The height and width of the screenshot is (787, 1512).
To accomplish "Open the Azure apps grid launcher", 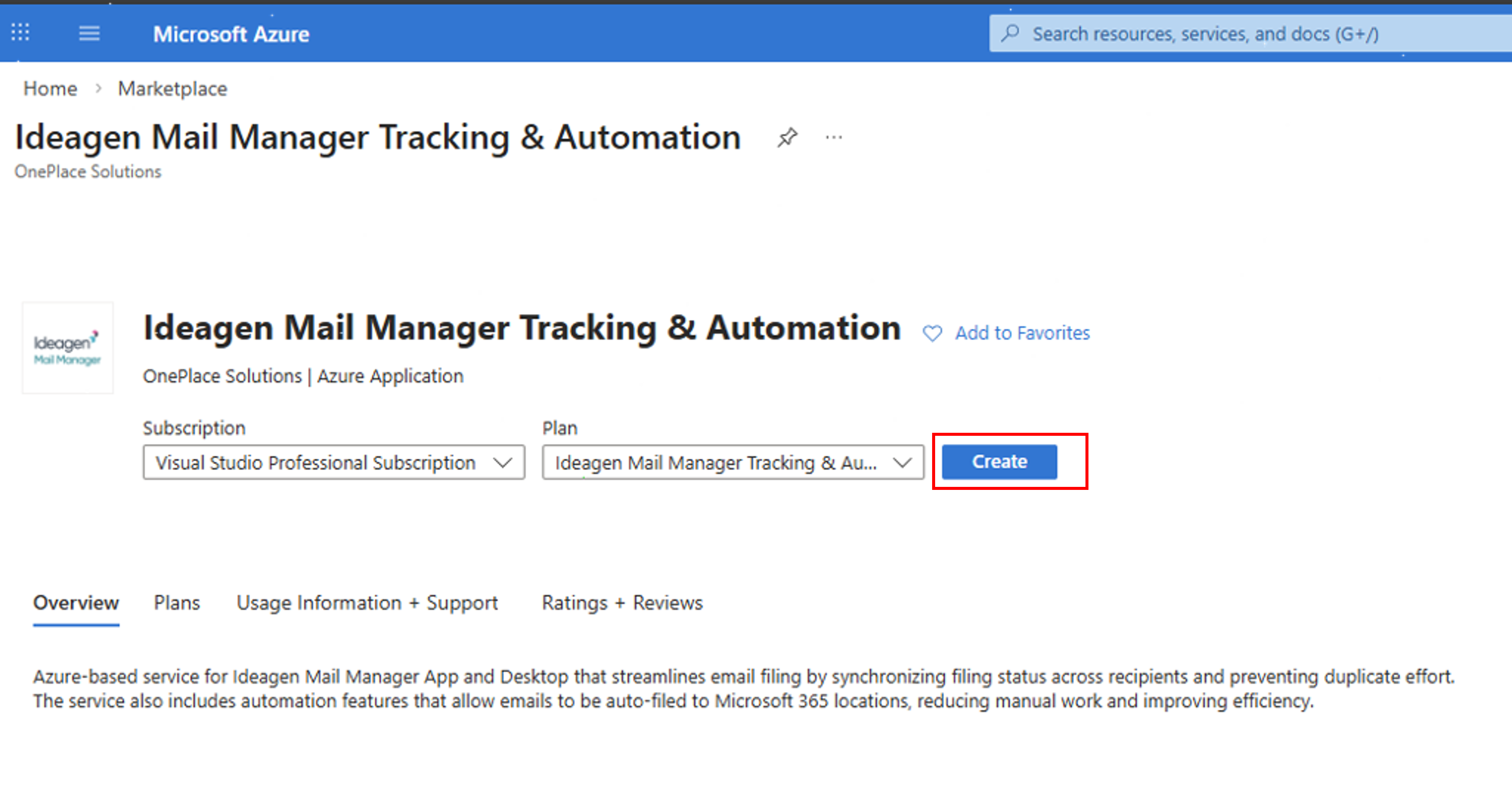I will click(x=21, y=33).
